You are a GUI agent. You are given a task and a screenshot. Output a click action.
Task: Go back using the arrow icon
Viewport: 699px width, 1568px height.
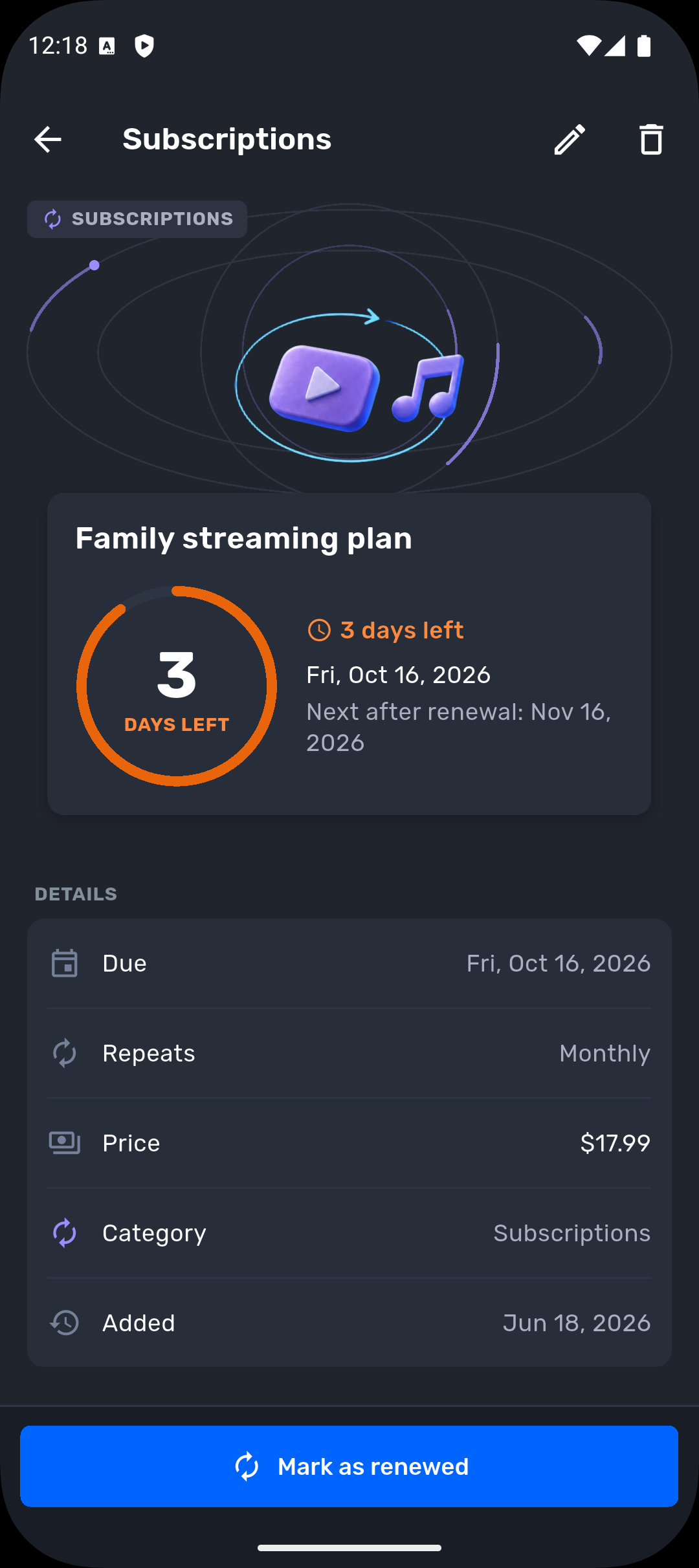click(x=48, y=139)
